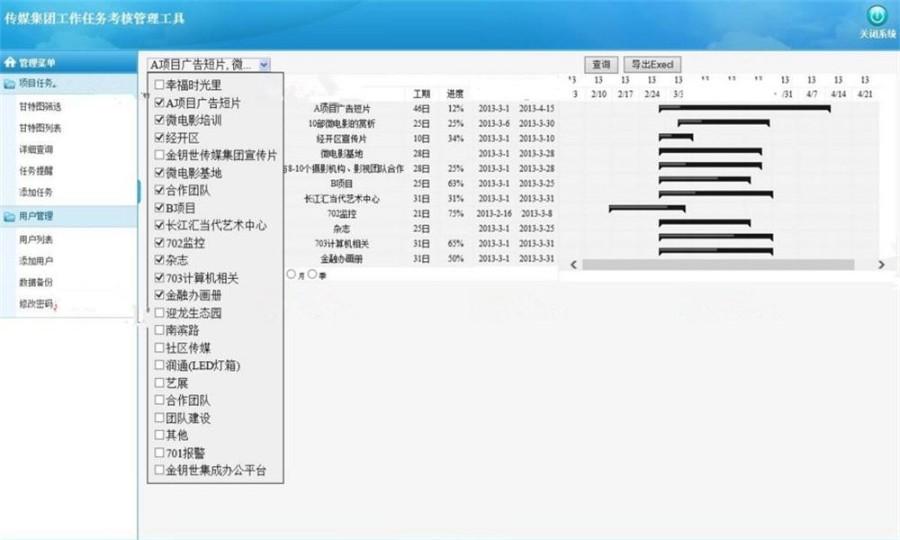Check the 幸福时光里 checkbox

(159, 85)
